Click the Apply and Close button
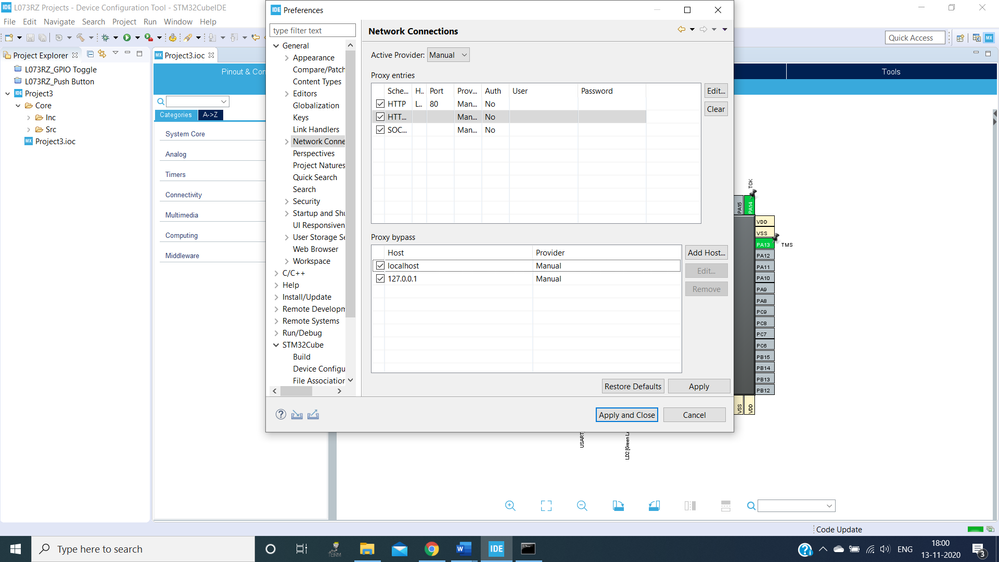Screen dimensions: 999x562 click(626, 415)
